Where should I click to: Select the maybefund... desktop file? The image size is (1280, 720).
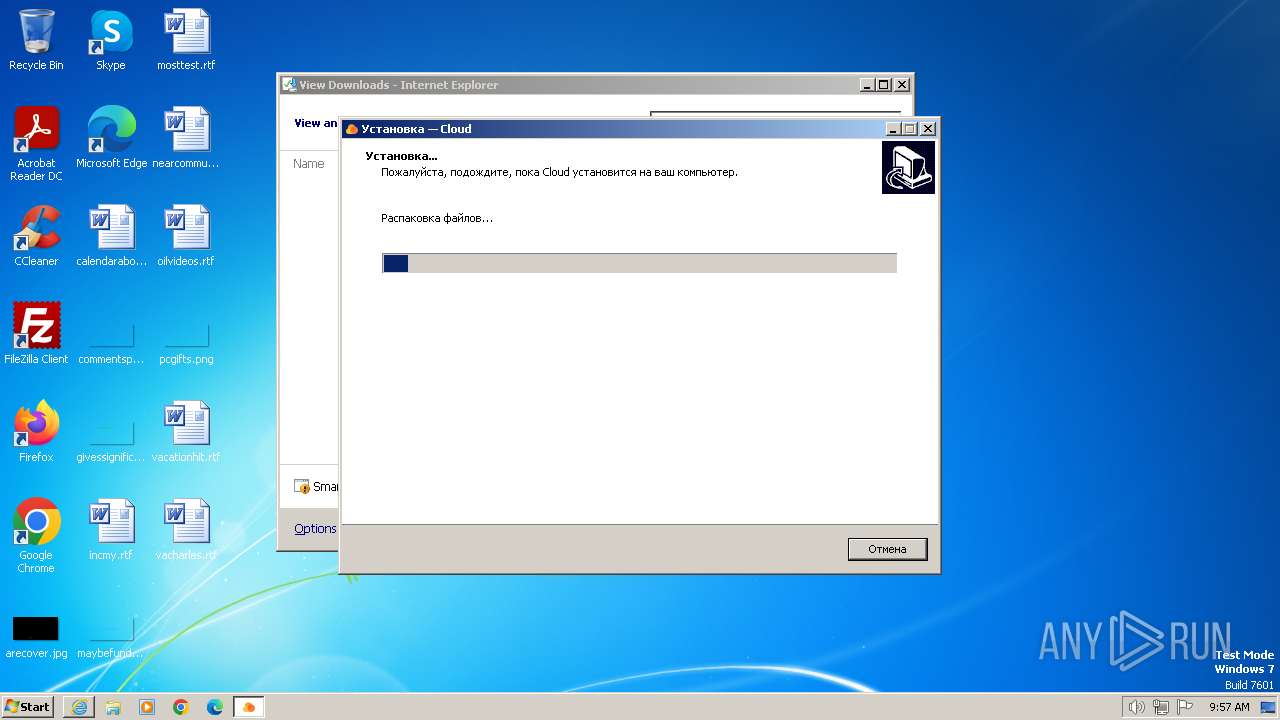[x=111, y=636]
